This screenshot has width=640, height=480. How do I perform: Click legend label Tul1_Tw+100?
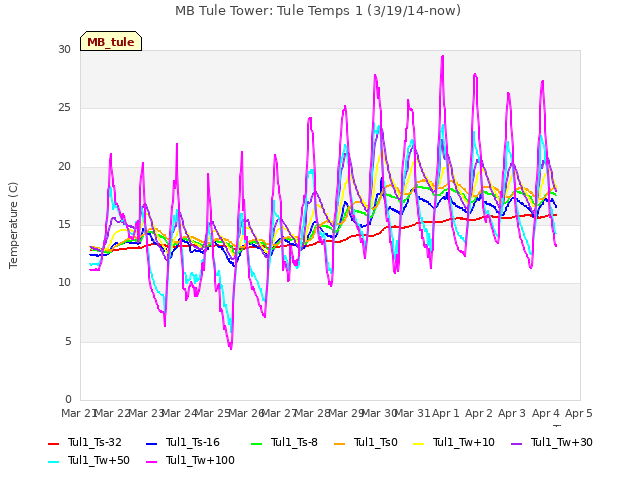point(200,460)
